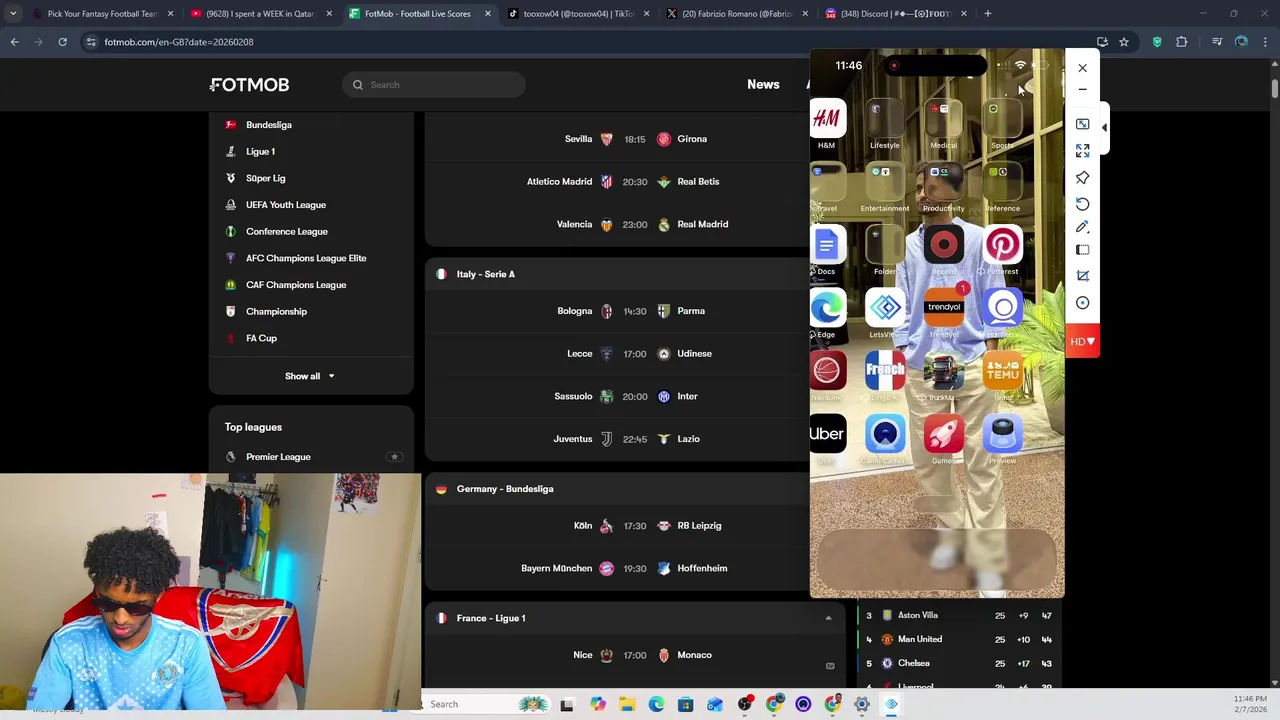Viewport: 1280px width, 720px height.
Task: Open Chrome tab search dropdown
Action: 13,14
